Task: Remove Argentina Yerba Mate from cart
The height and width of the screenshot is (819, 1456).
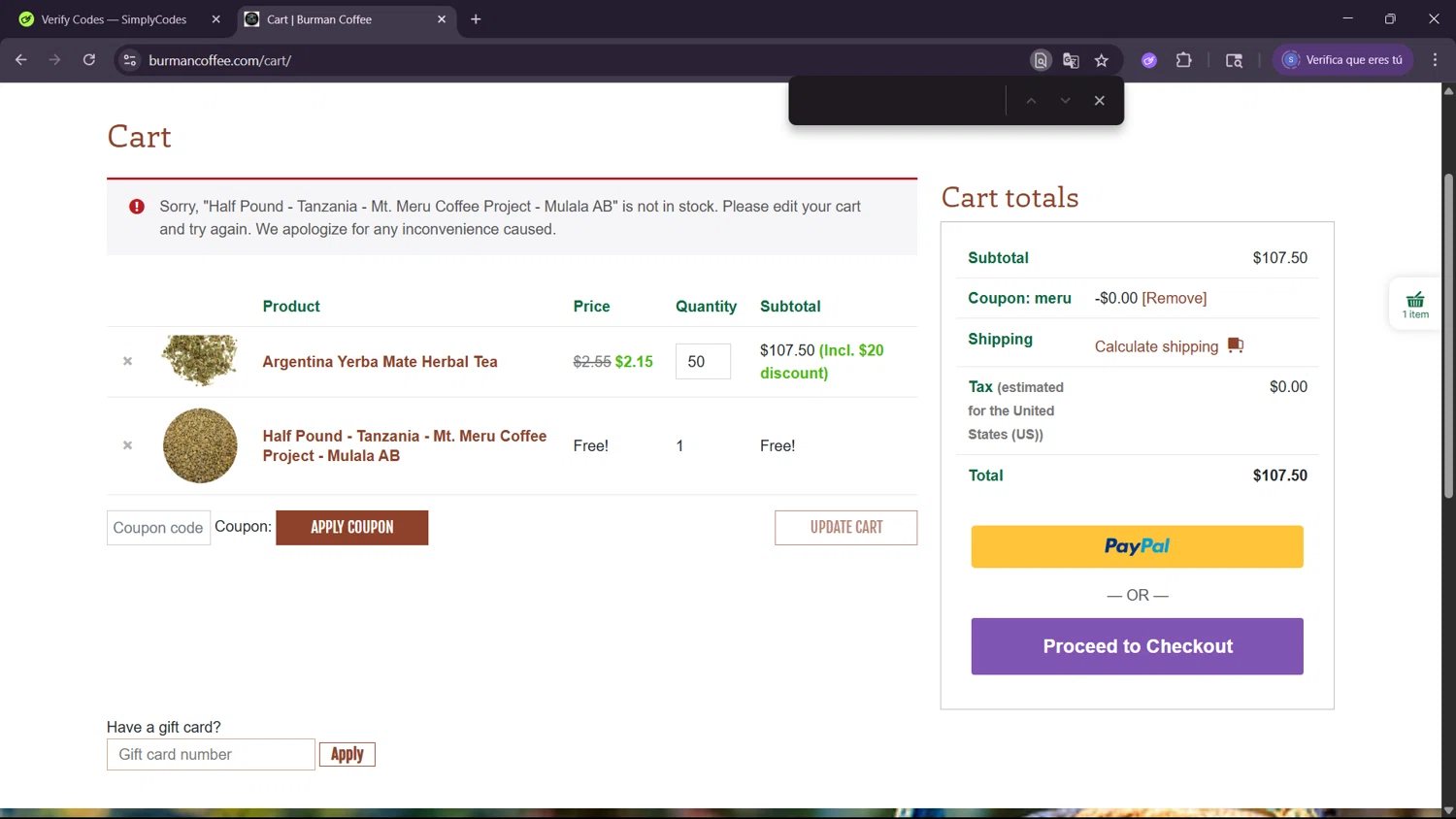Action: [x=127, y=361]
